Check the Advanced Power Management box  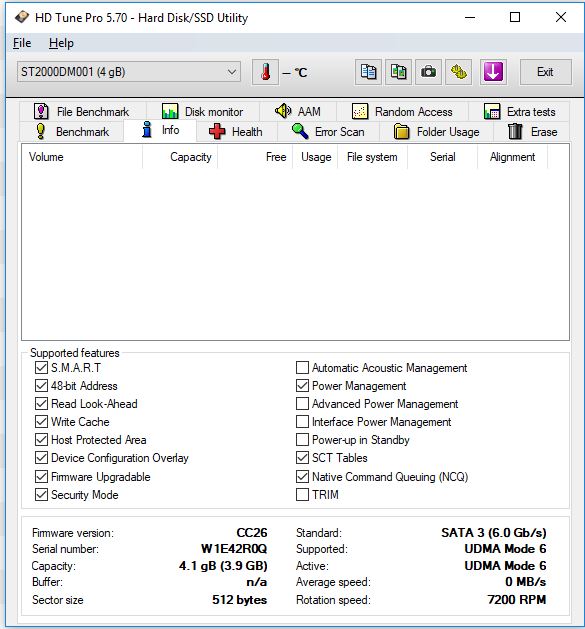[x=302, y=404]
